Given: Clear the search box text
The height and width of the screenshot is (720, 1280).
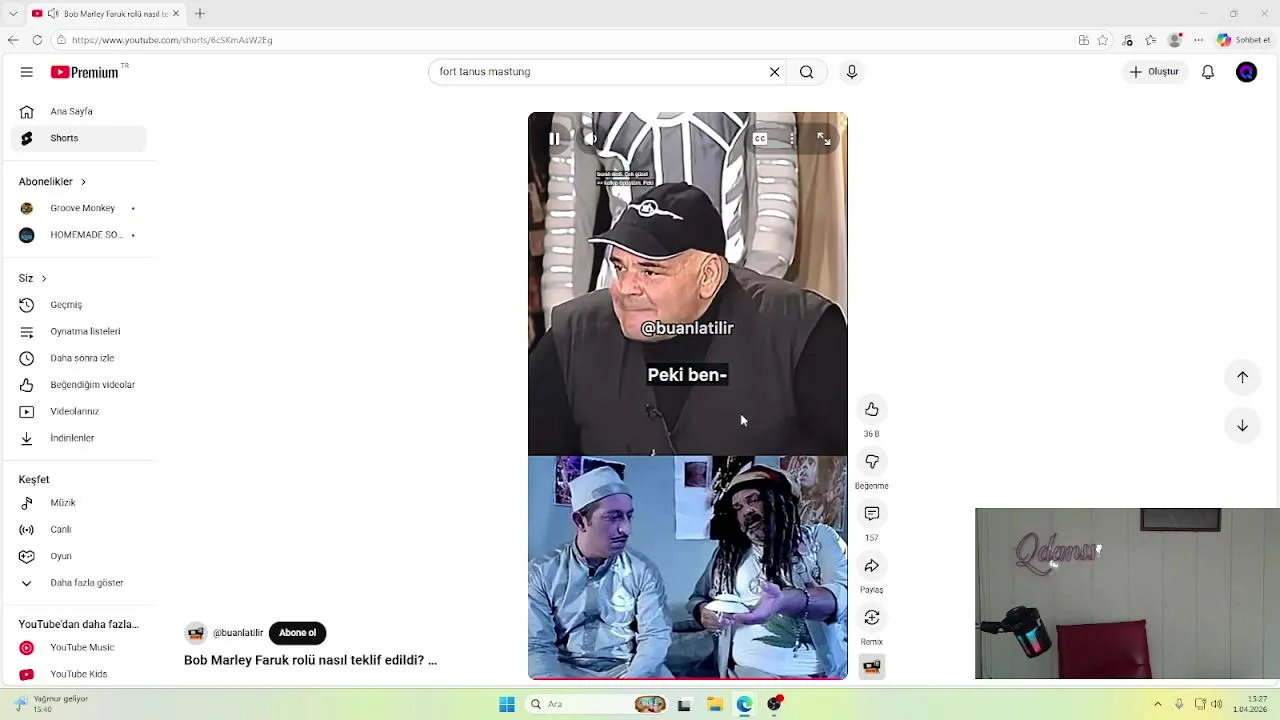Looking at the screenshot, I should pyautogui.click(x=774, y=72).
